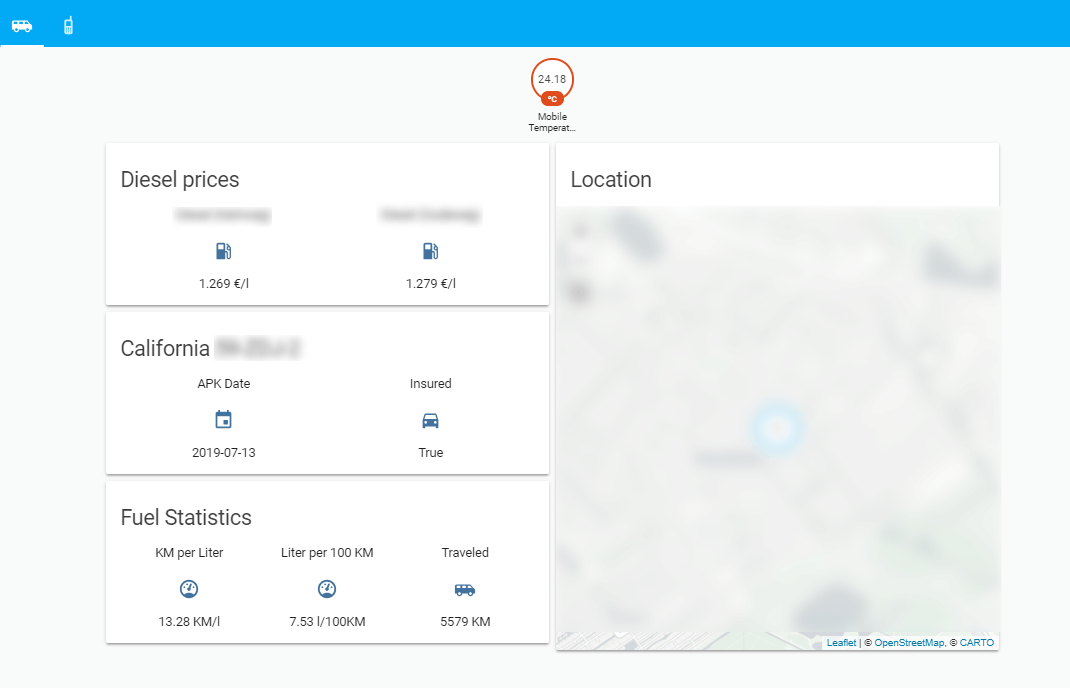The height and width of the screenshot is (688, 1070).
Task: Click the Traveled label
Action: [x=465, y=553]
